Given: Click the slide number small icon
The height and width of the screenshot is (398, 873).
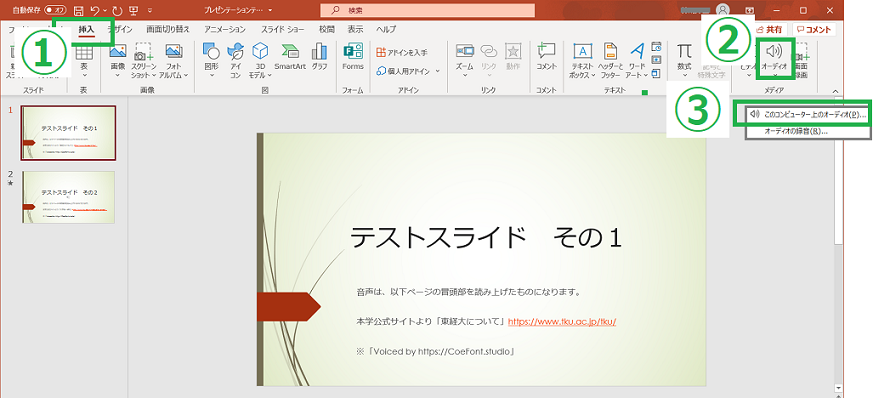Looking at the screenshot, I should [x=656, y=60].
